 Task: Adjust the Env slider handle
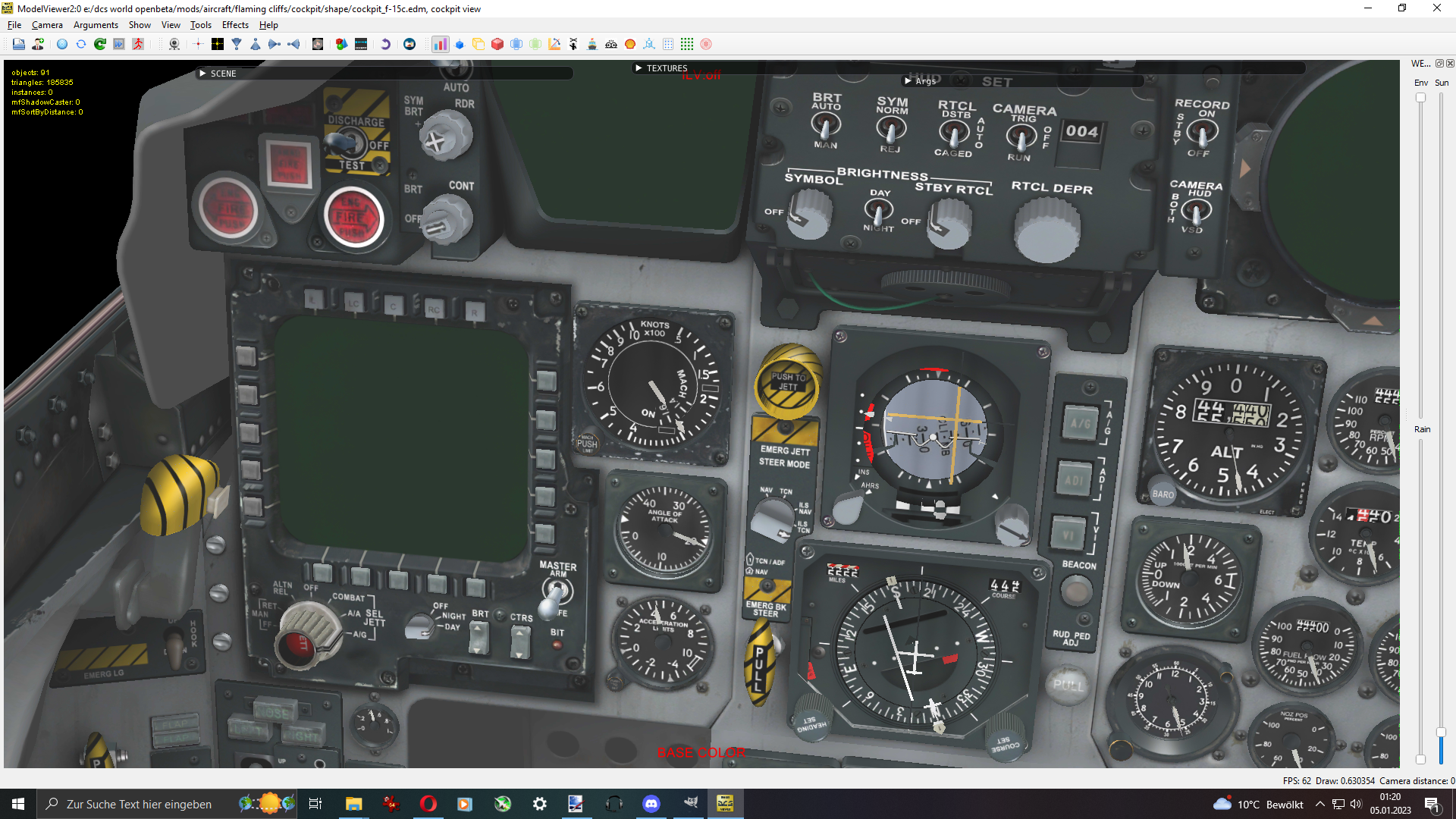[x=1420, y=98]
